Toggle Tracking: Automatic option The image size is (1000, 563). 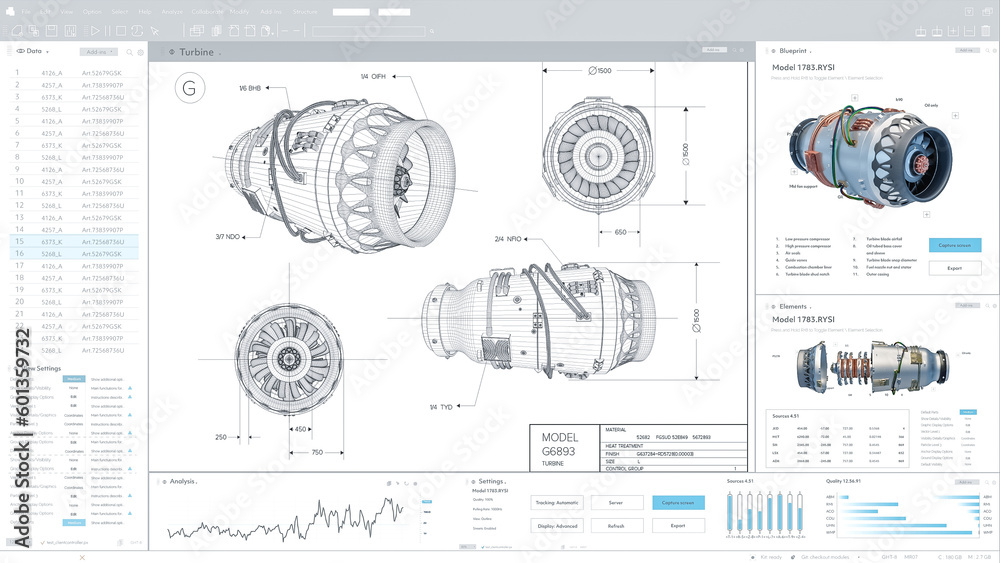point(557,502)
